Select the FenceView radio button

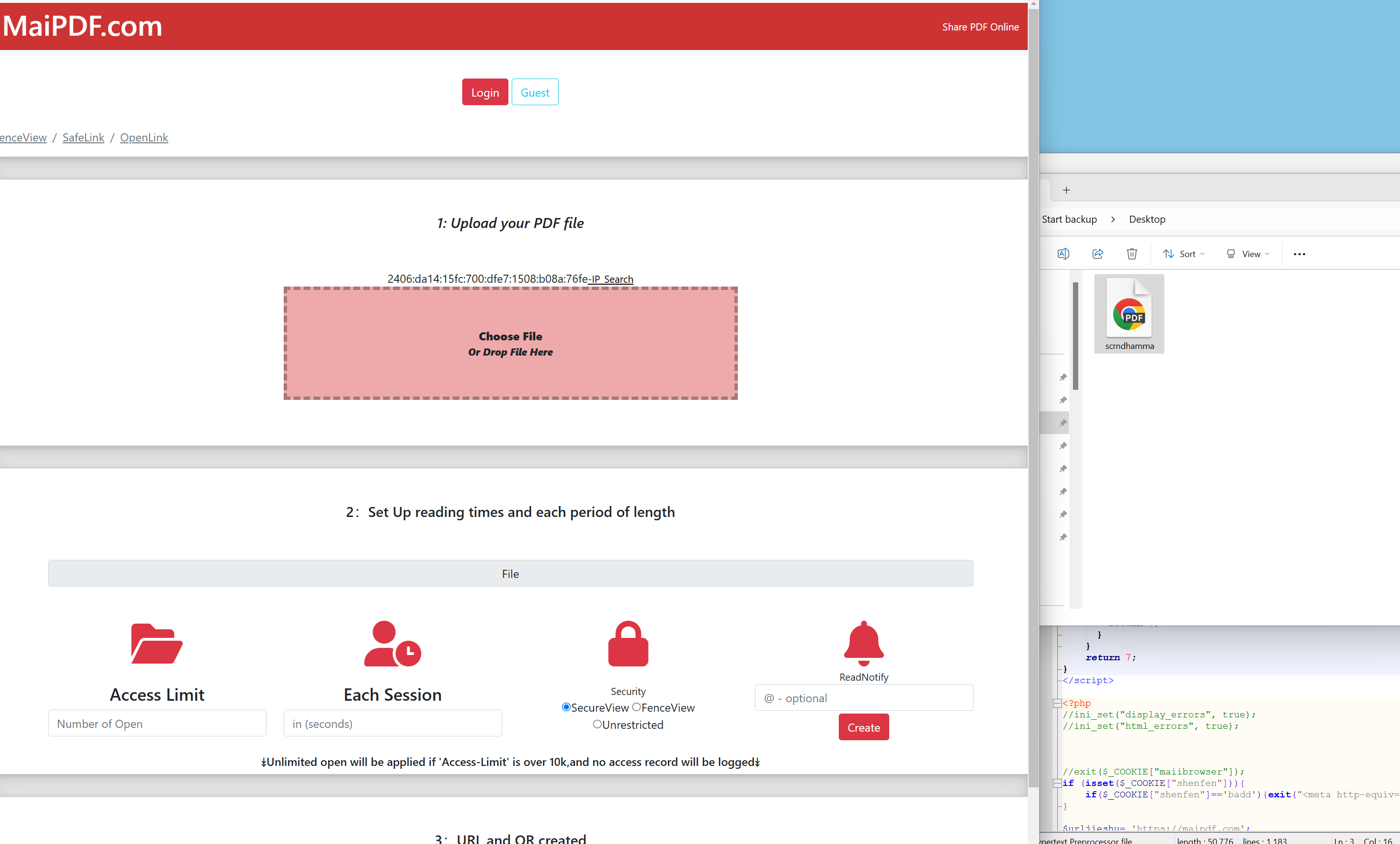[636, 707]
